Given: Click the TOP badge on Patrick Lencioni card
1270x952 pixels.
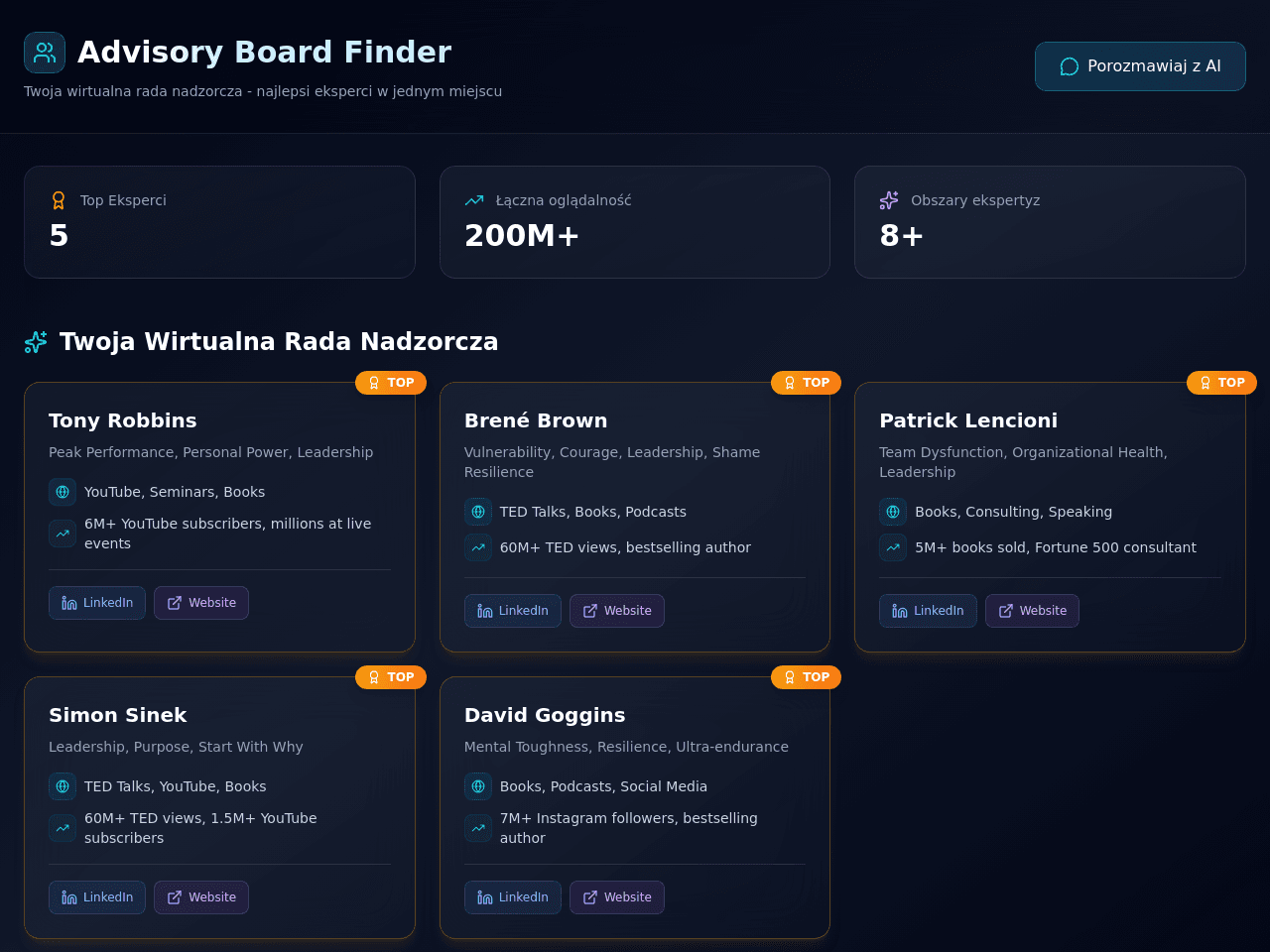Looking at the screenshot, I should pyautogui.click(x=1221, y=383).
